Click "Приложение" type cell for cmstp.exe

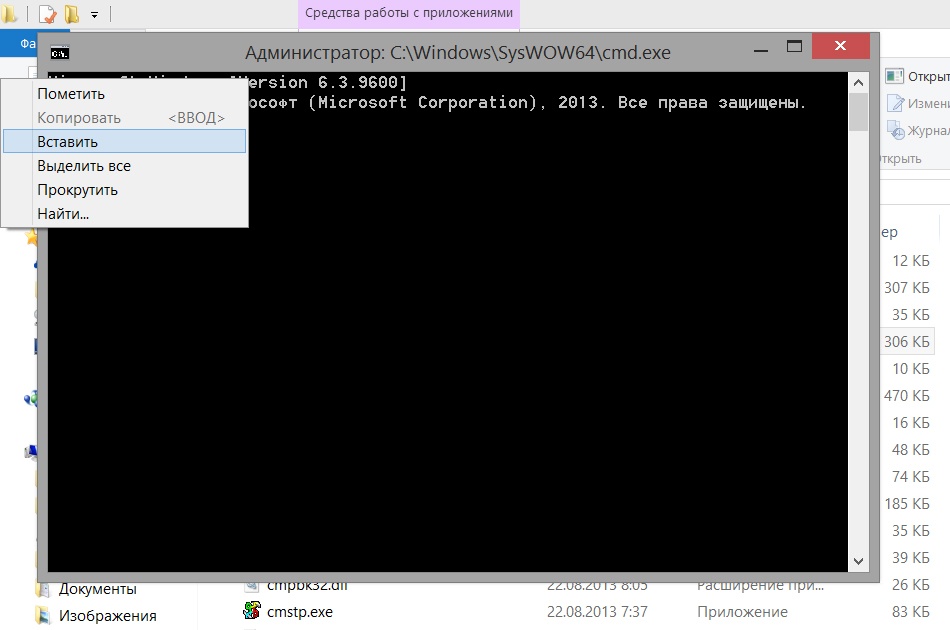[x=742, y=612]
